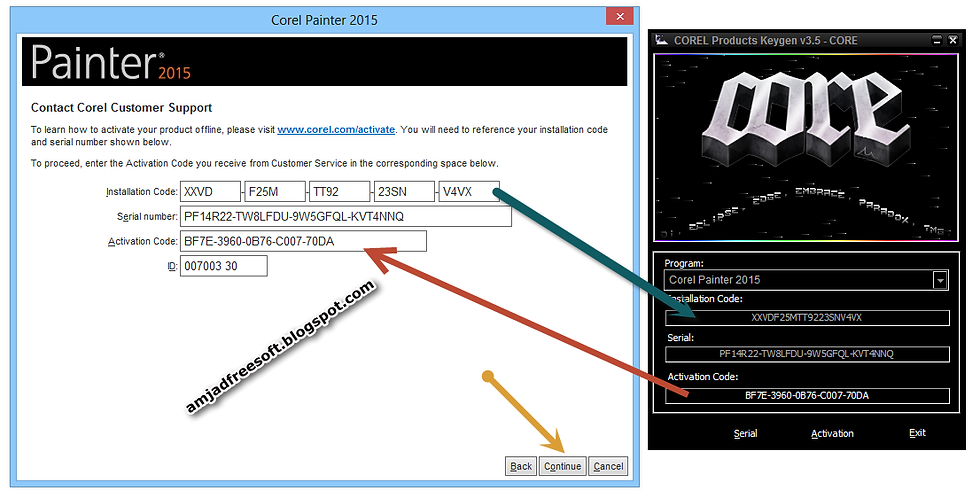Click the CORE logo image in the keygen
The height and width of the screenshot is (498, 980).
tap(806, 147)
